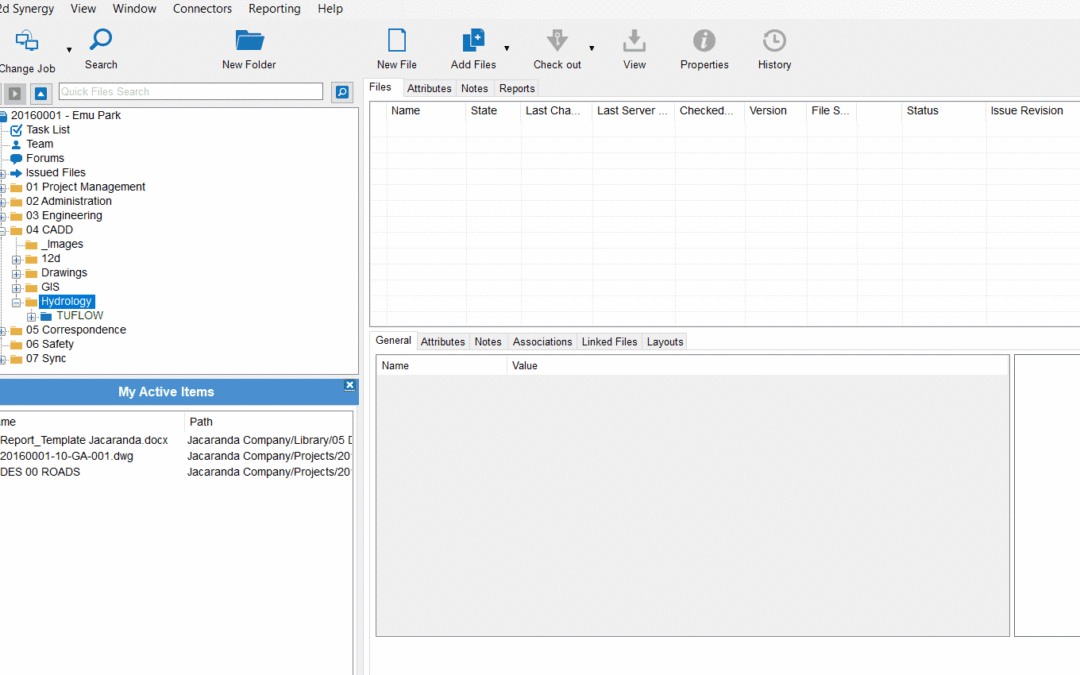Collapse the Hydrology folder node
1080x675 pixels.
17,302
